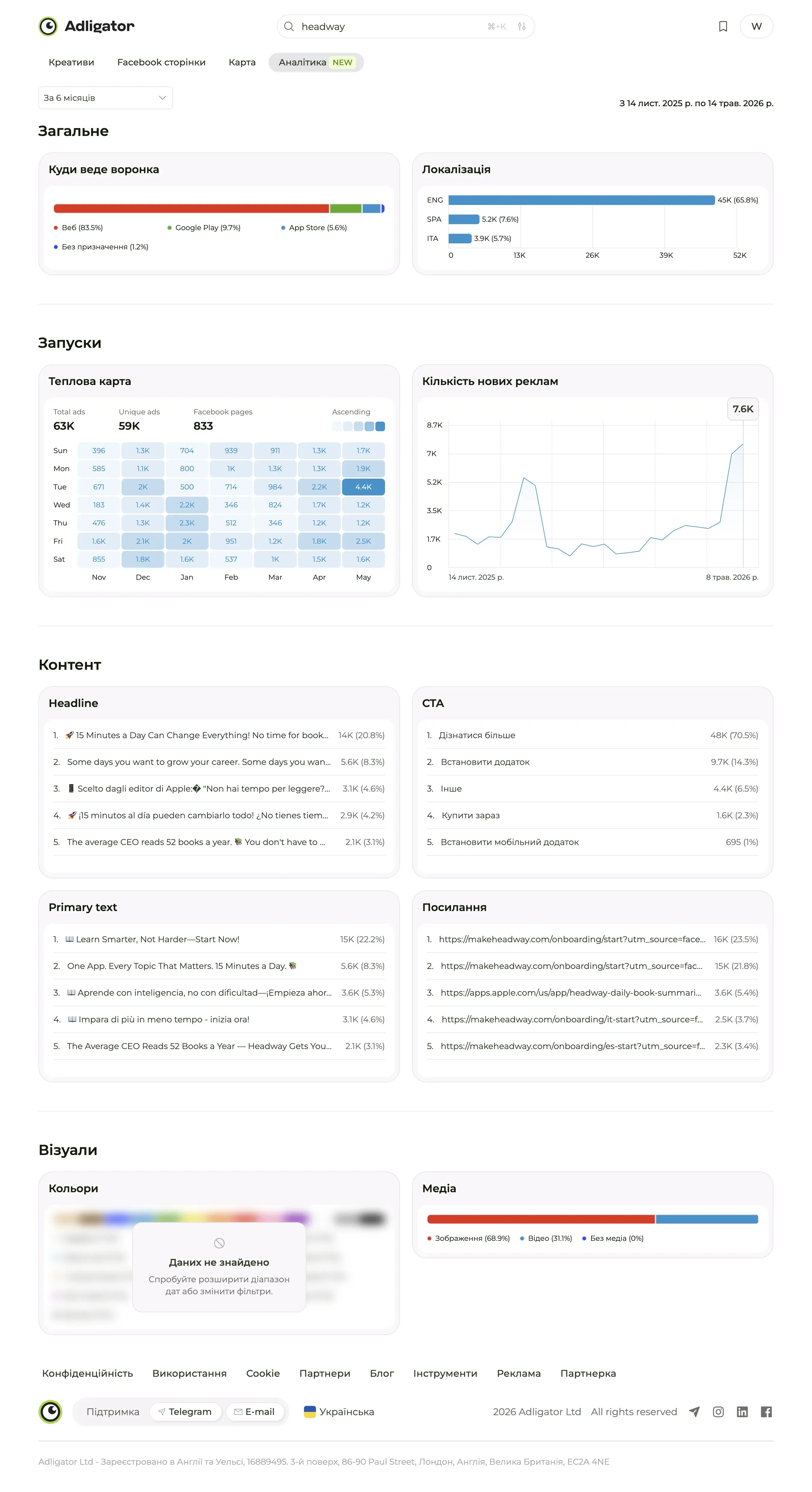Select the 2.5K Friday May heatmap cell
This screenshot has height=1492, width=812.
tap(363, 541)
